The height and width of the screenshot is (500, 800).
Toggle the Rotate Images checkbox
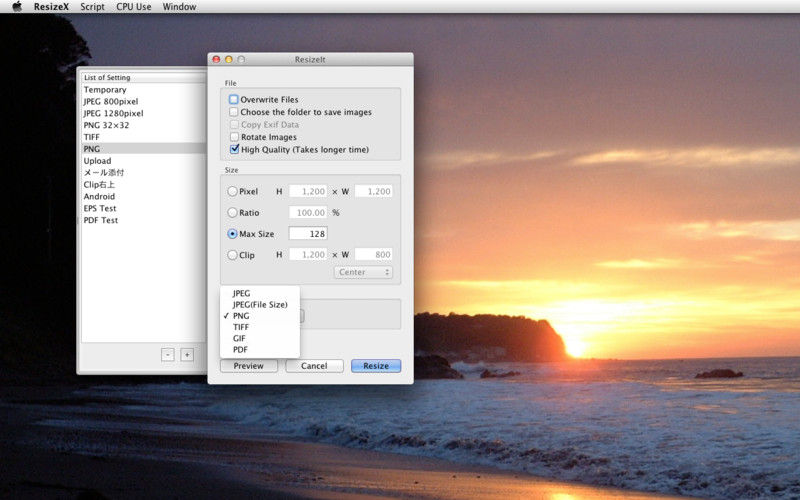coord(234,137)
